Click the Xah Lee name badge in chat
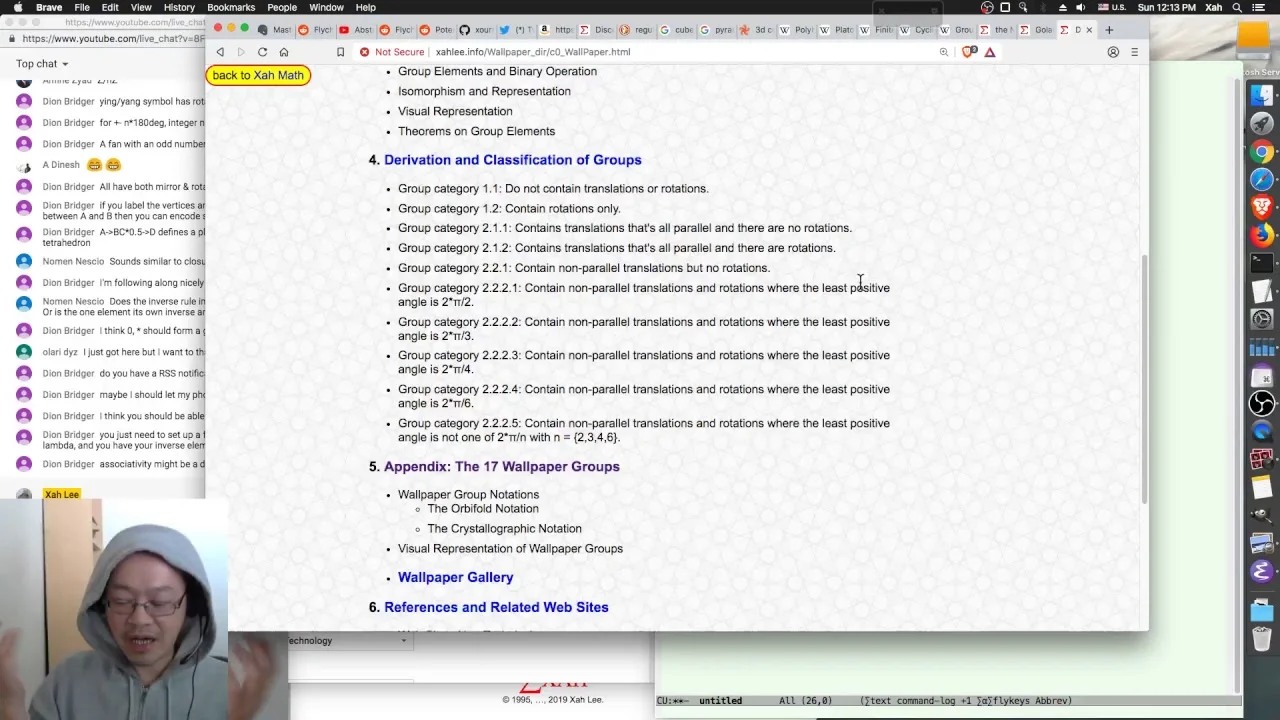 61,494
